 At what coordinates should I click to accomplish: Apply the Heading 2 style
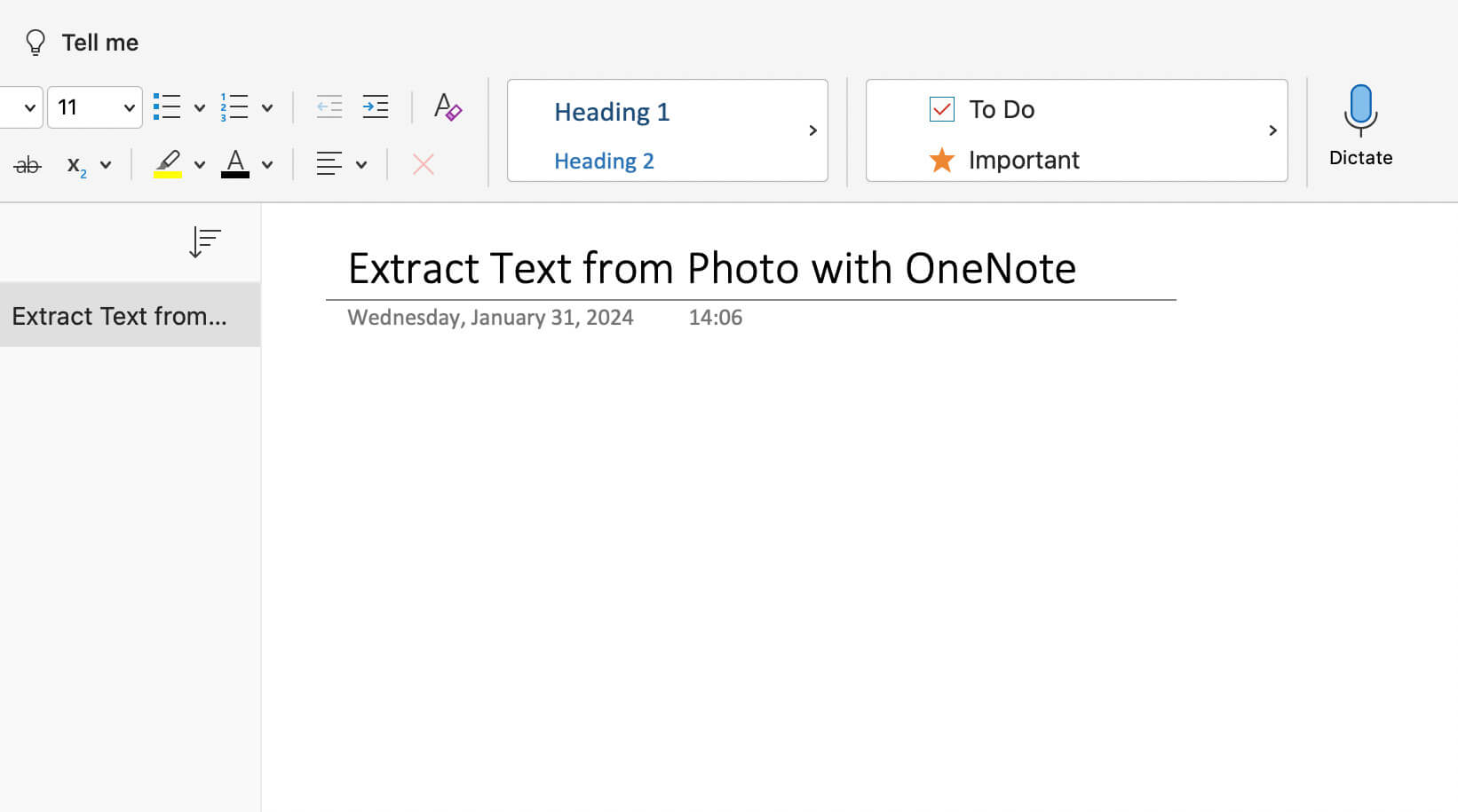tap(604, 161)
